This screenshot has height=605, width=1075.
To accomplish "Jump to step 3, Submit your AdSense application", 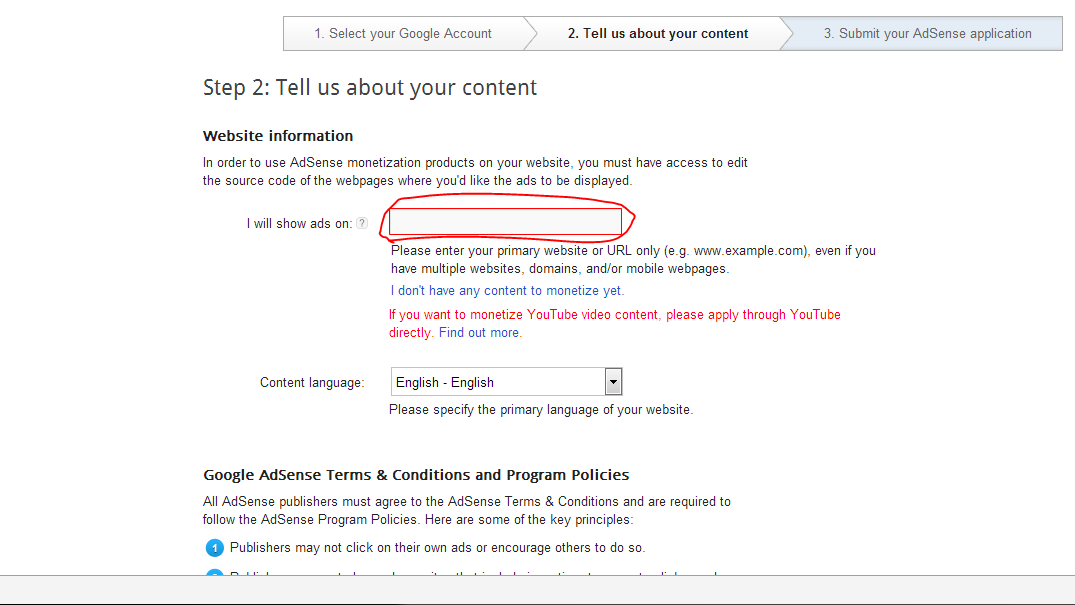I will coord(927,34).
